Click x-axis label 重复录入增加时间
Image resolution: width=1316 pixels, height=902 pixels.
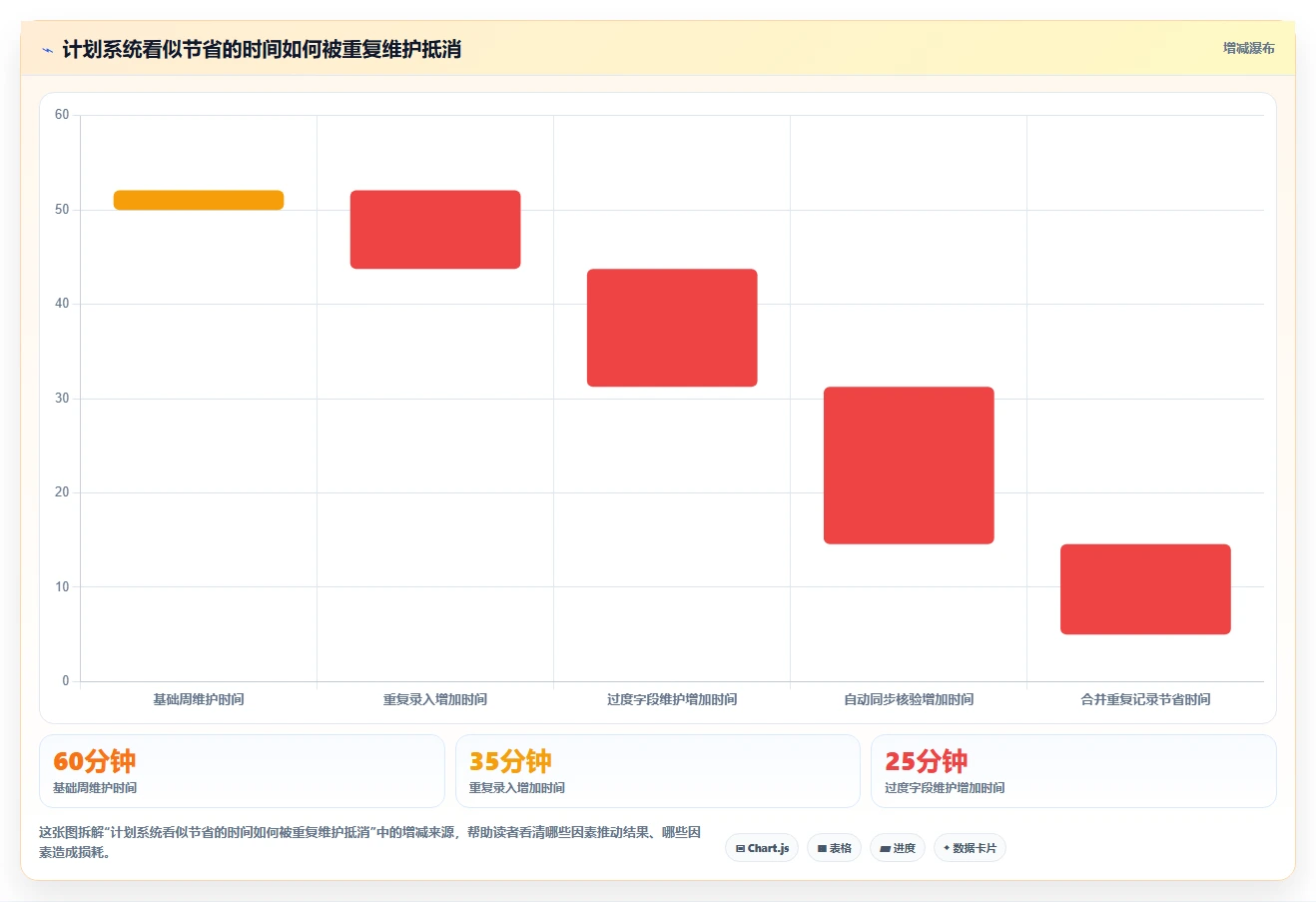pyautogui.click(x=435, y=699)
